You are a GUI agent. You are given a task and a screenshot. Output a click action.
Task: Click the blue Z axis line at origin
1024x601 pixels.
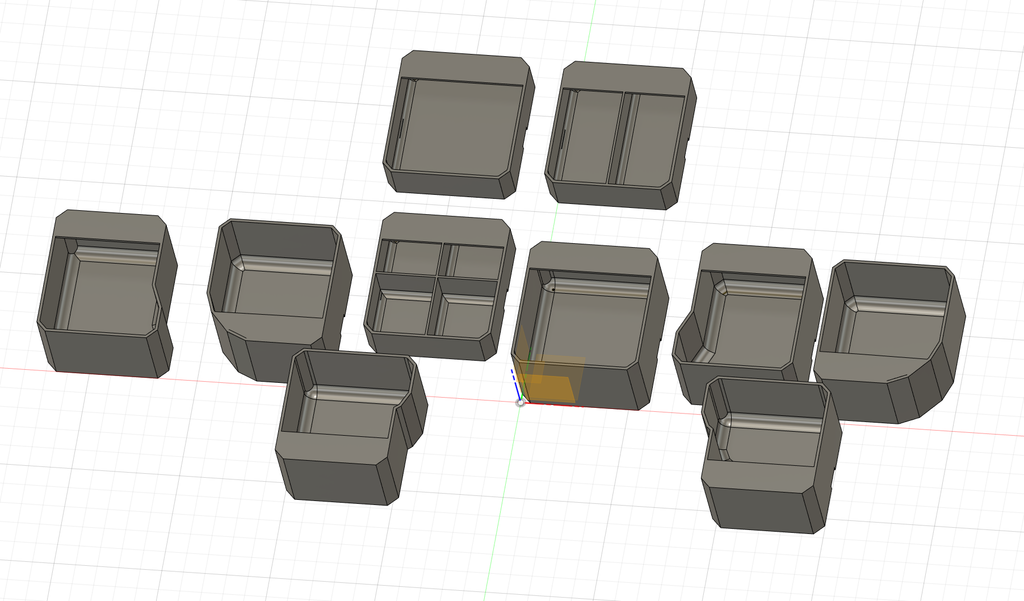click(515, 385)
